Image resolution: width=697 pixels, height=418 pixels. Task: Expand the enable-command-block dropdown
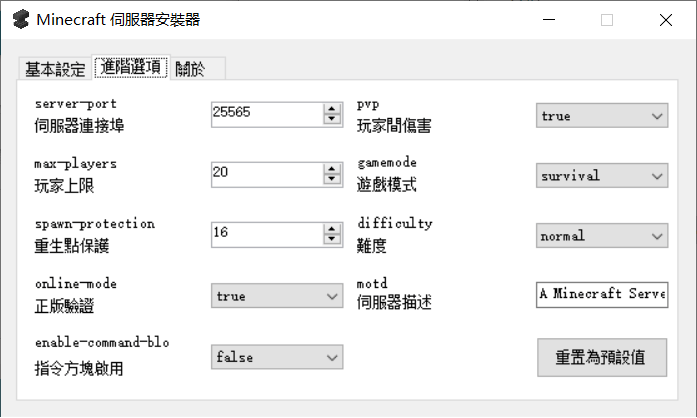277,357
